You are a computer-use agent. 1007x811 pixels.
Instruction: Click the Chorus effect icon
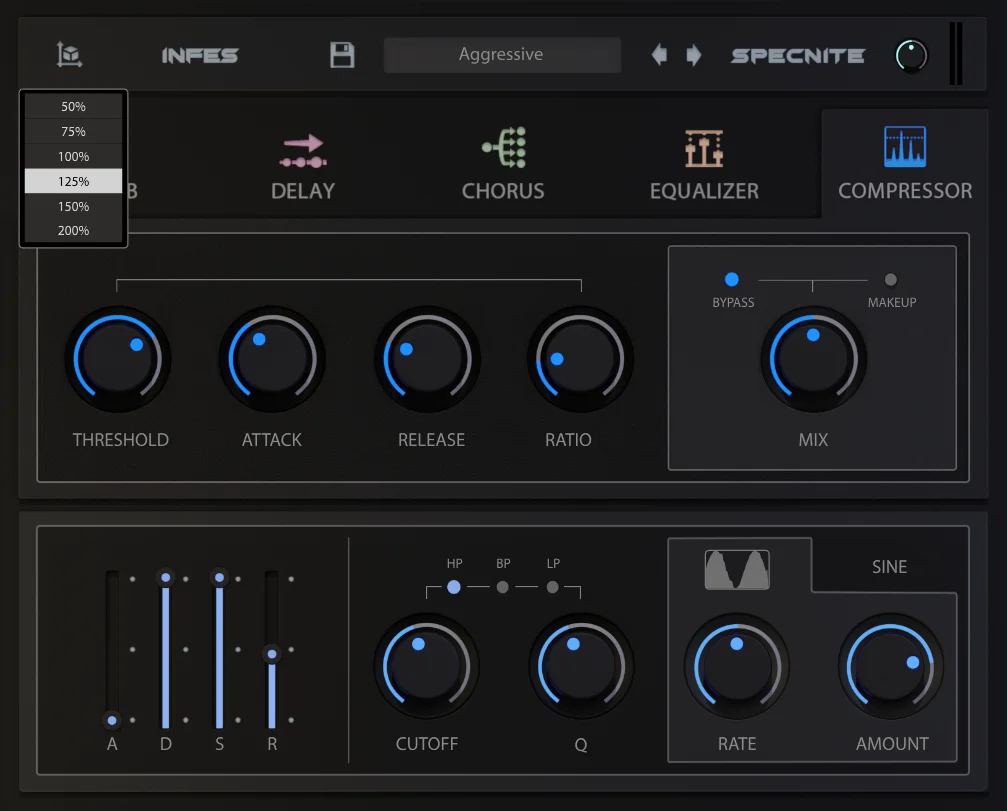click(x=504, y=148)
